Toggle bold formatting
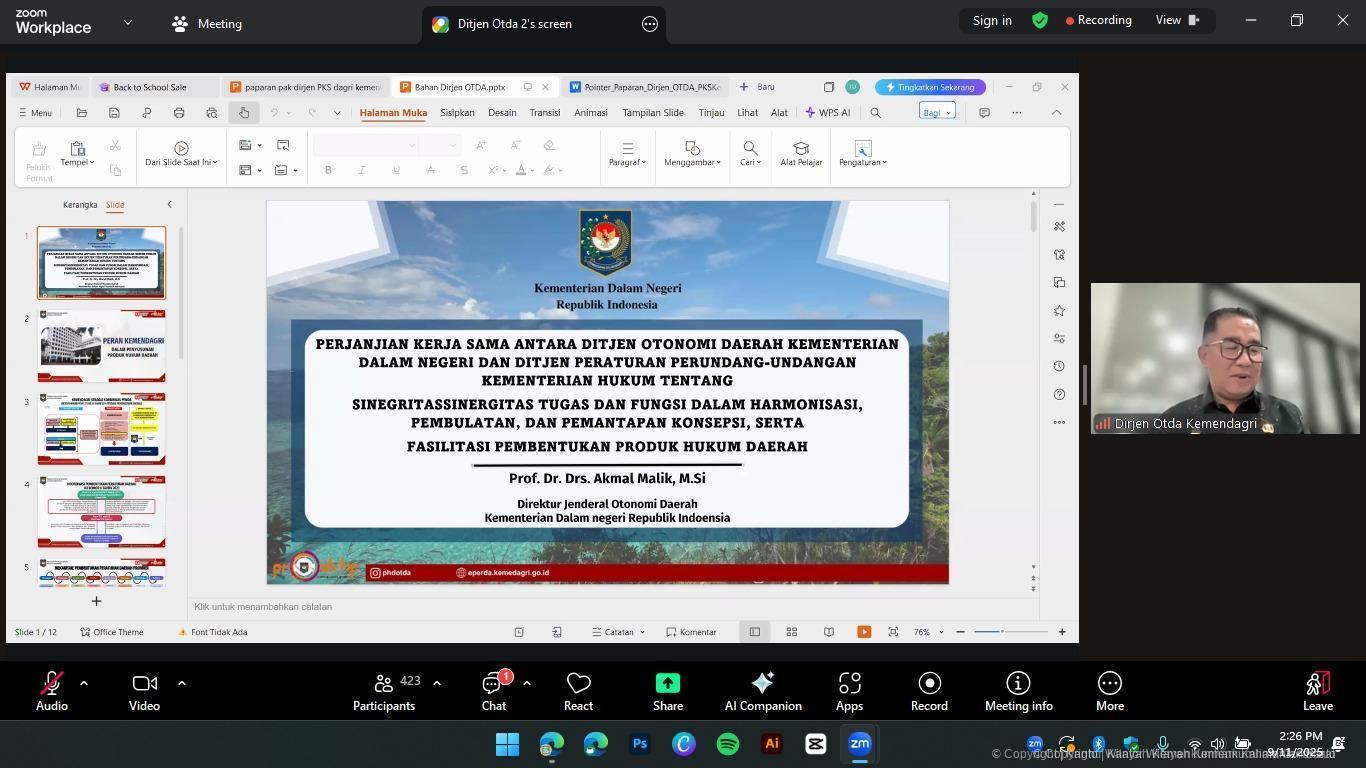The image size is (1366, 768). 328,170
